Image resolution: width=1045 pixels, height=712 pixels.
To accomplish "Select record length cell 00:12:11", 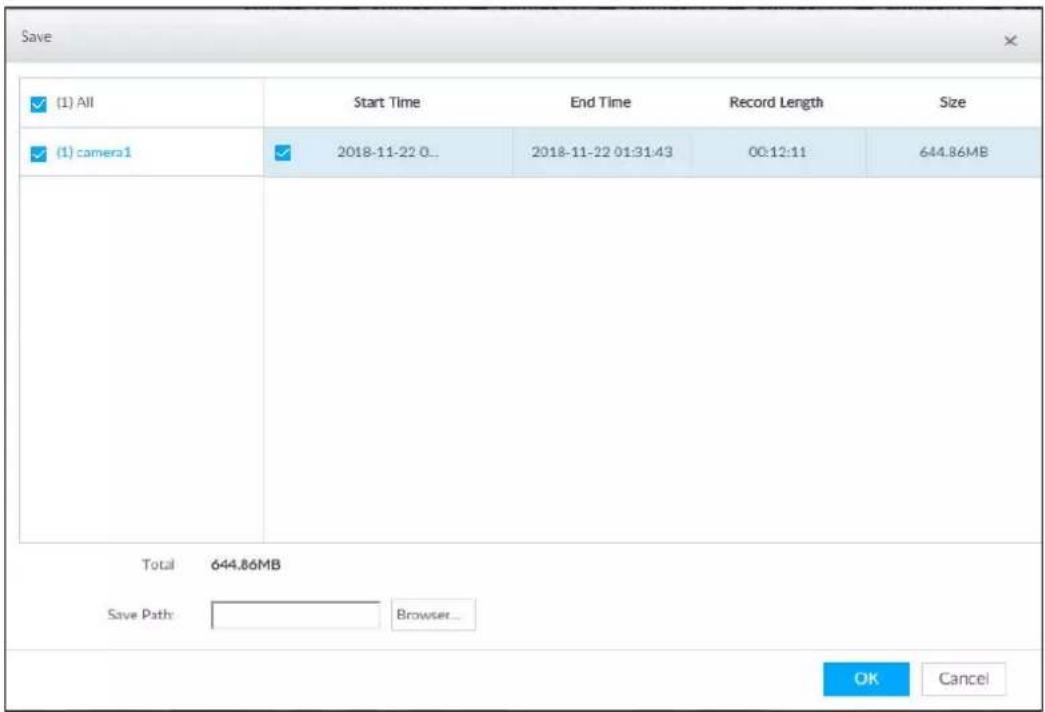I will 777,152.
